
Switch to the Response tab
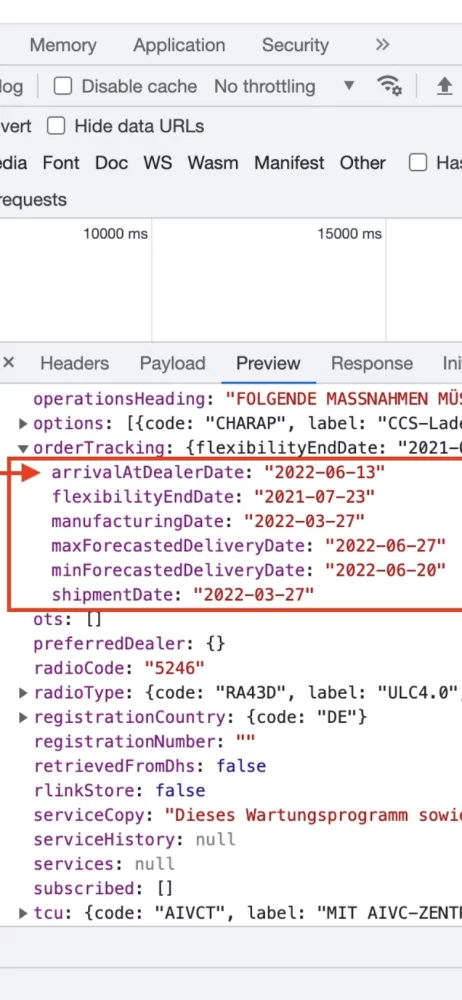click(371, 363)
